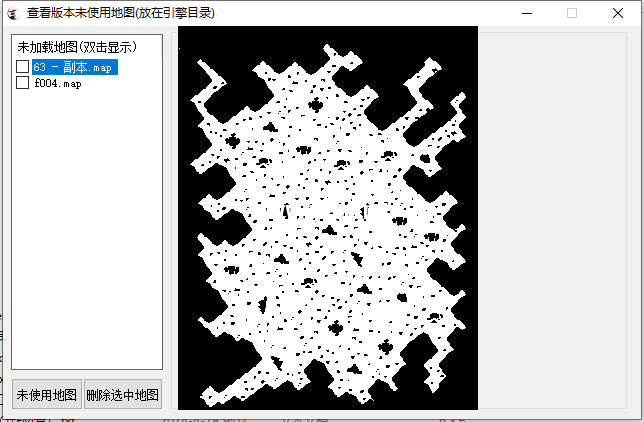Click the map preview image

tap(328, 218)
